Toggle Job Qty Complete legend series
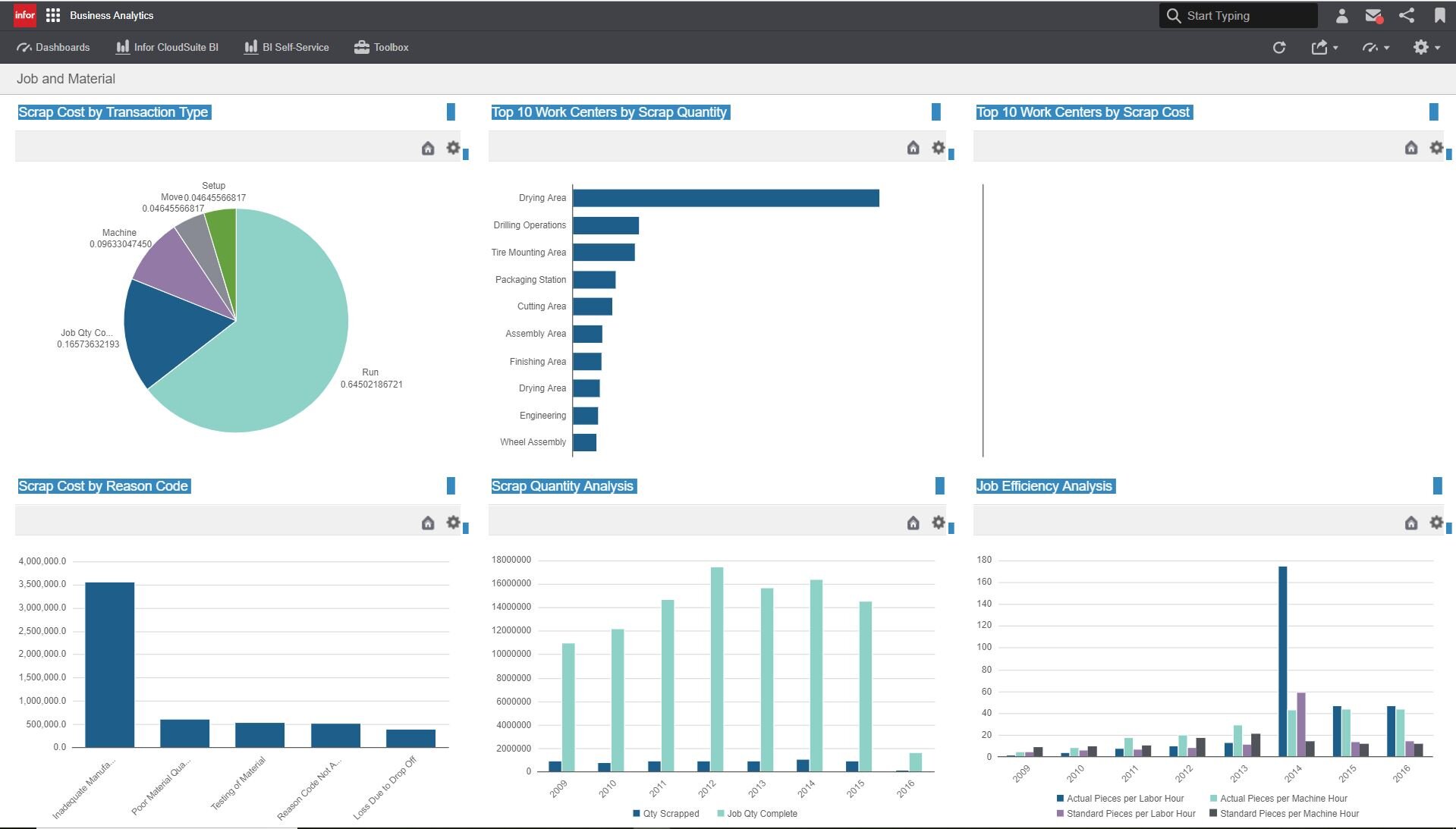This screenshot has width=1456, height=829. pyautogui.click(x=756, y=814)
